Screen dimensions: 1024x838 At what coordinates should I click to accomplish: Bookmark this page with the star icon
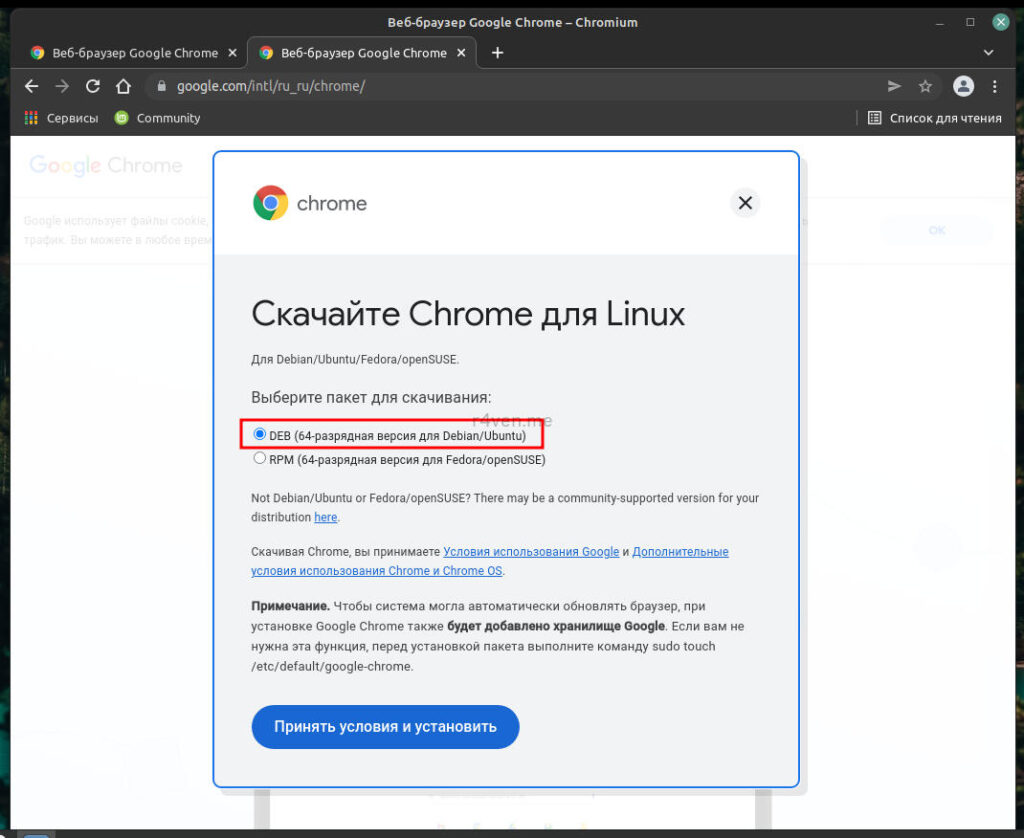point(925,86)
